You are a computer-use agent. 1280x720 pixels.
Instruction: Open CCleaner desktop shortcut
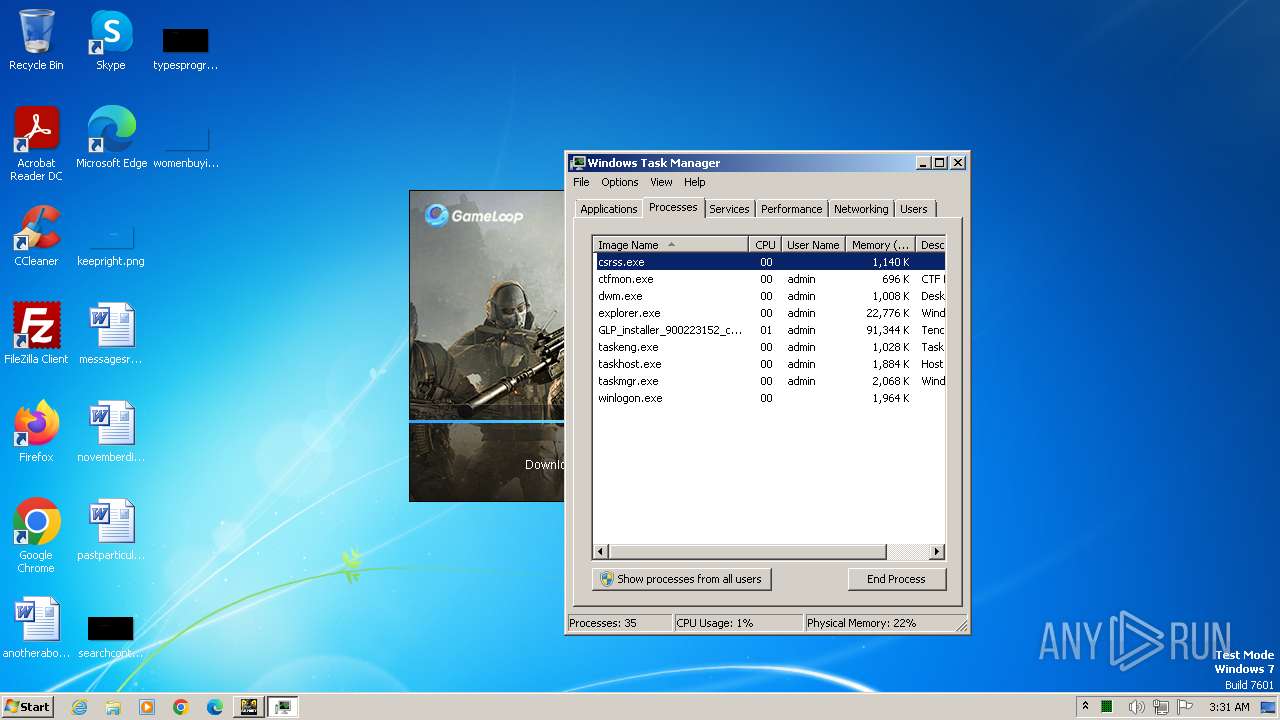coord(36,235)
